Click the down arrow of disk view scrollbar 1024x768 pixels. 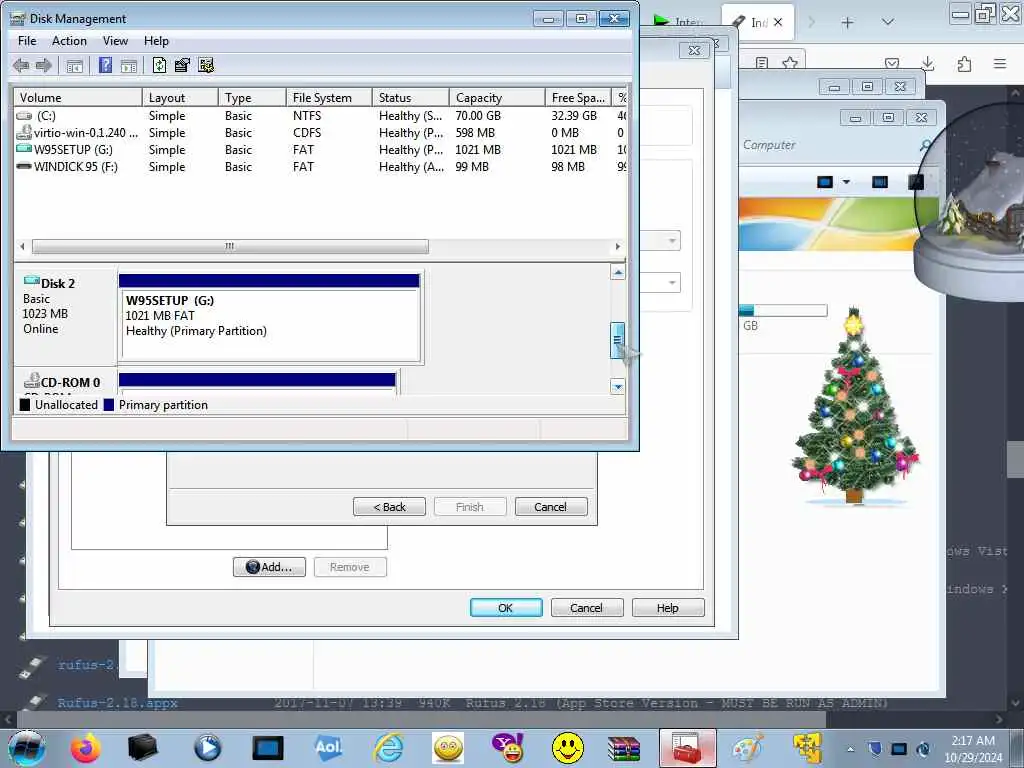[618, 387]
